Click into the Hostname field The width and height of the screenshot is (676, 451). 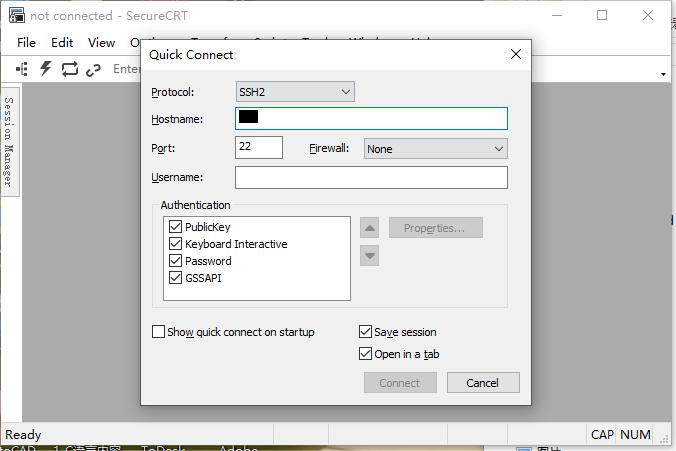point(371,119)
